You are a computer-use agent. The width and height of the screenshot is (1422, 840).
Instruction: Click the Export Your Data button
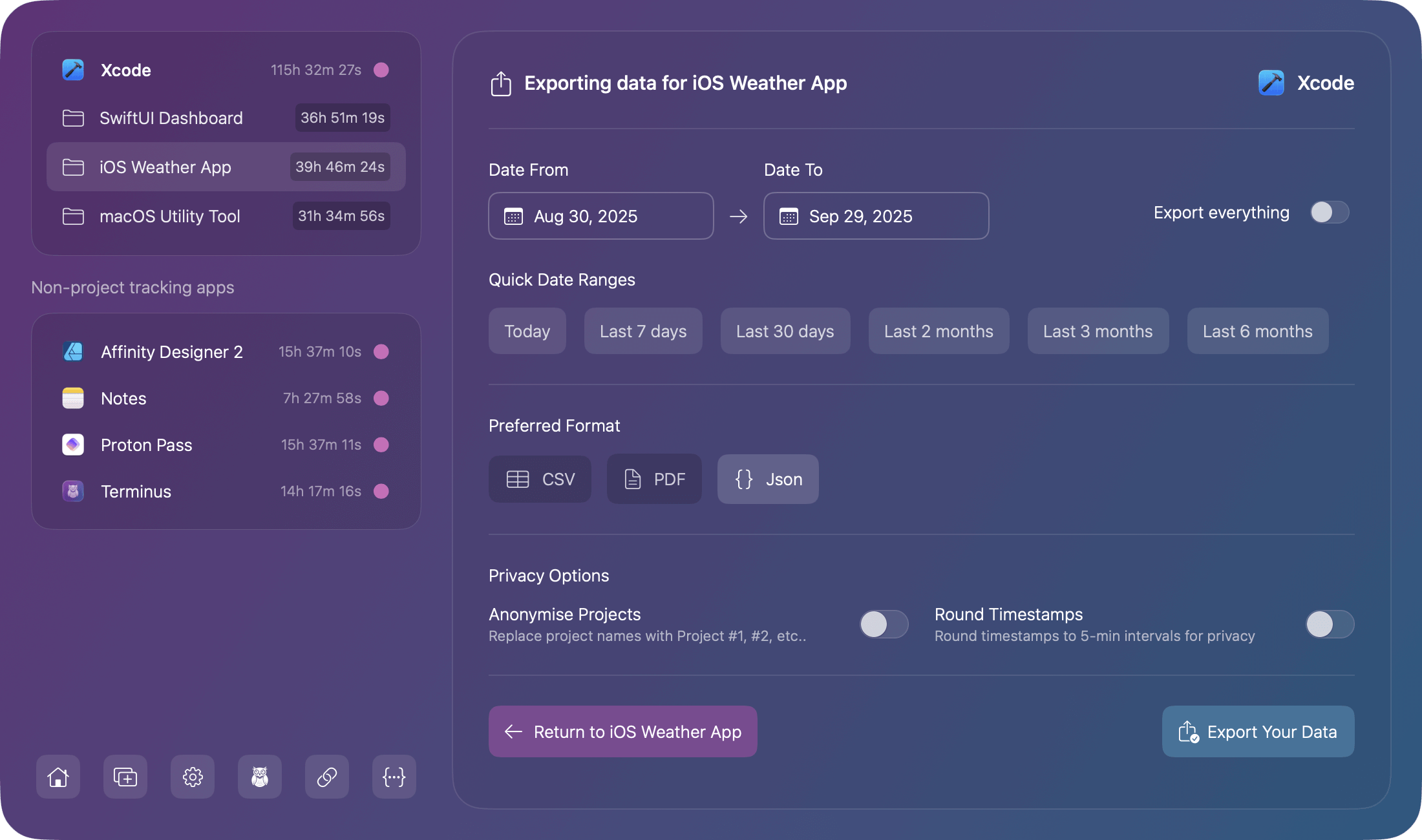pos(1257,731)
